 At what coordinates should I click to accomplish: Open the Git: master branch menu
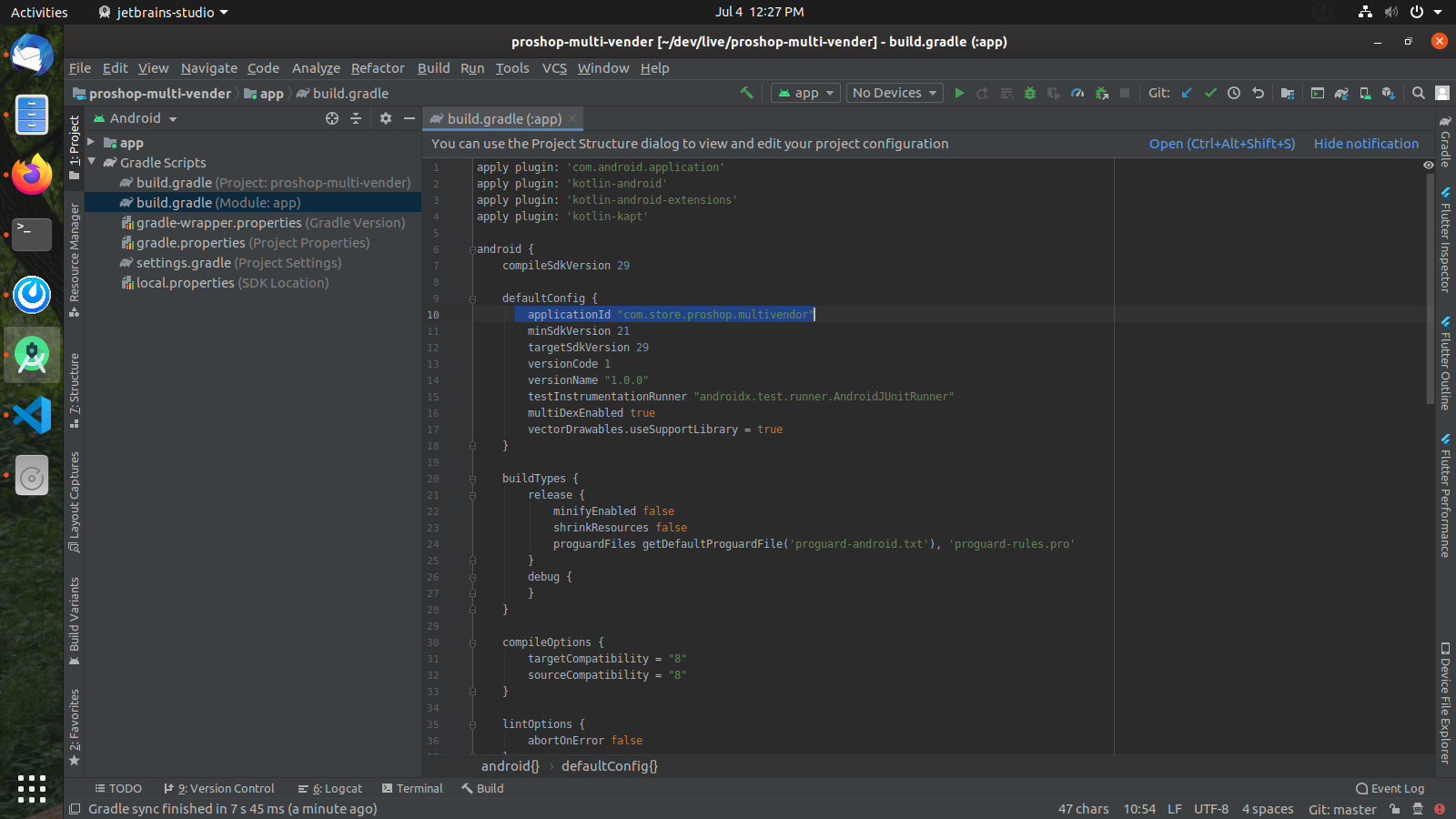(x=1342, y=809)
